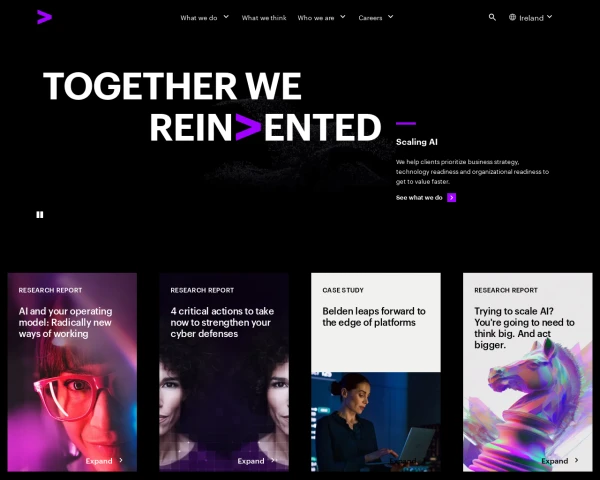Click the holographic chess knight image

click(x=528, y=402)
